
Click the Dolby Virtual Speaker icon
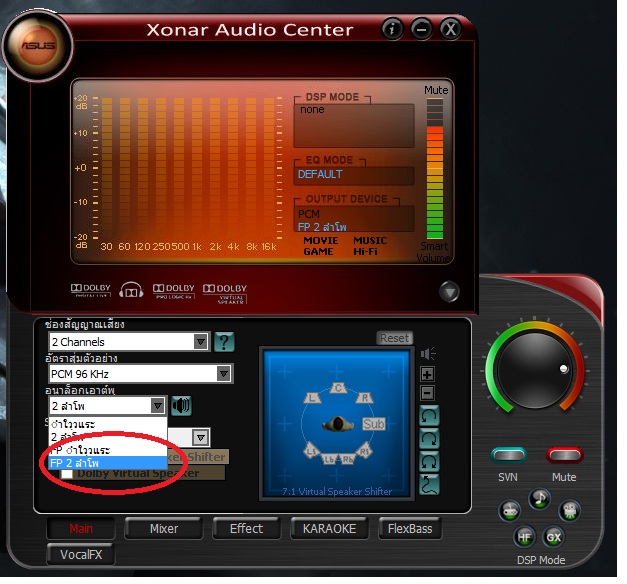(225, 293)
